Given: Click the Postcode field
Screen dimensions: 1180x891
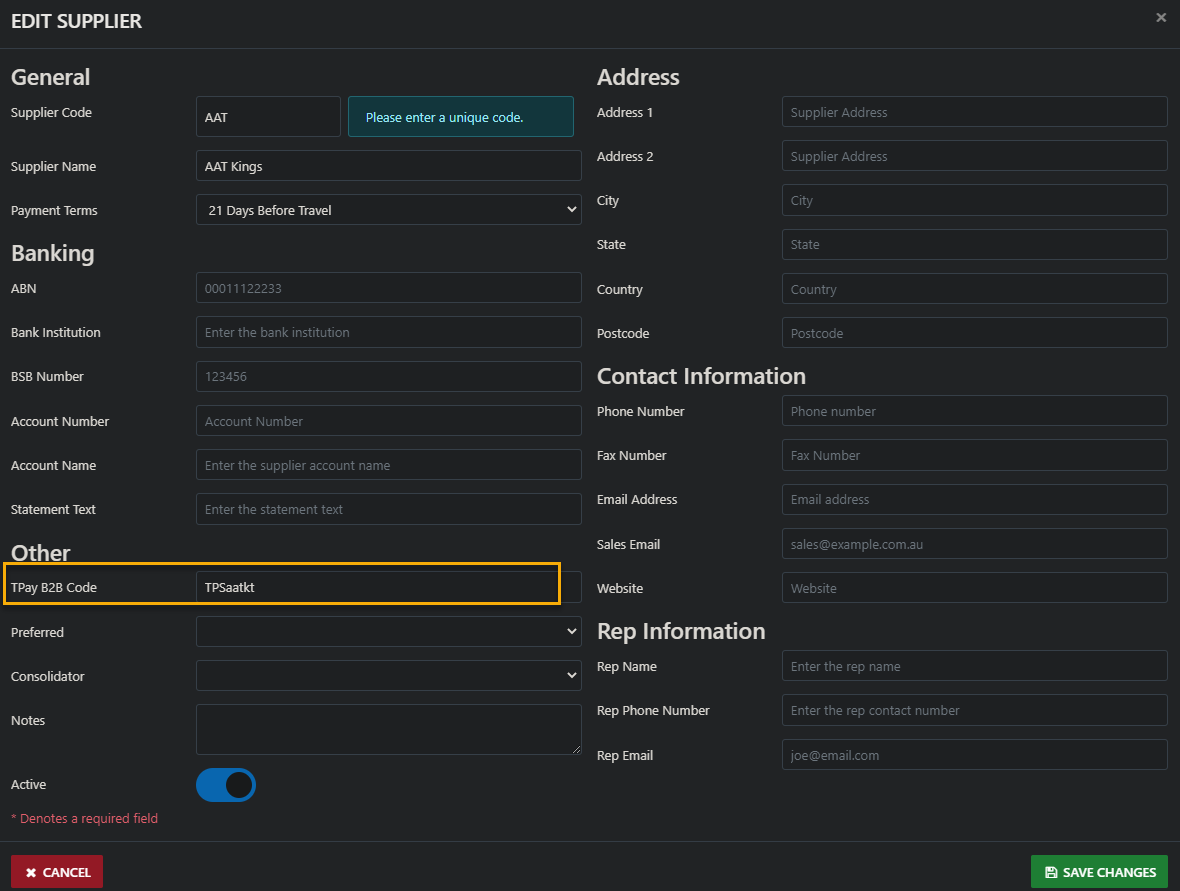Looking at the screenshot, I should tap(974, 333).
